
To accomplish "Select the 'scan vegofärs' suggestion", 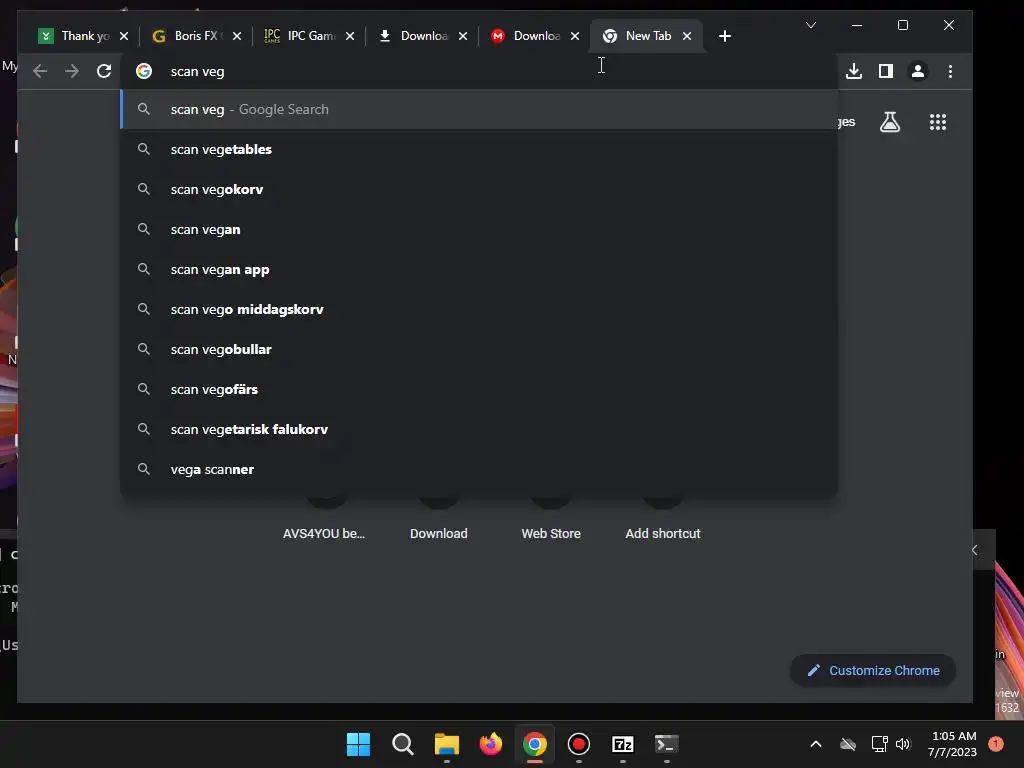I will 479,389.
